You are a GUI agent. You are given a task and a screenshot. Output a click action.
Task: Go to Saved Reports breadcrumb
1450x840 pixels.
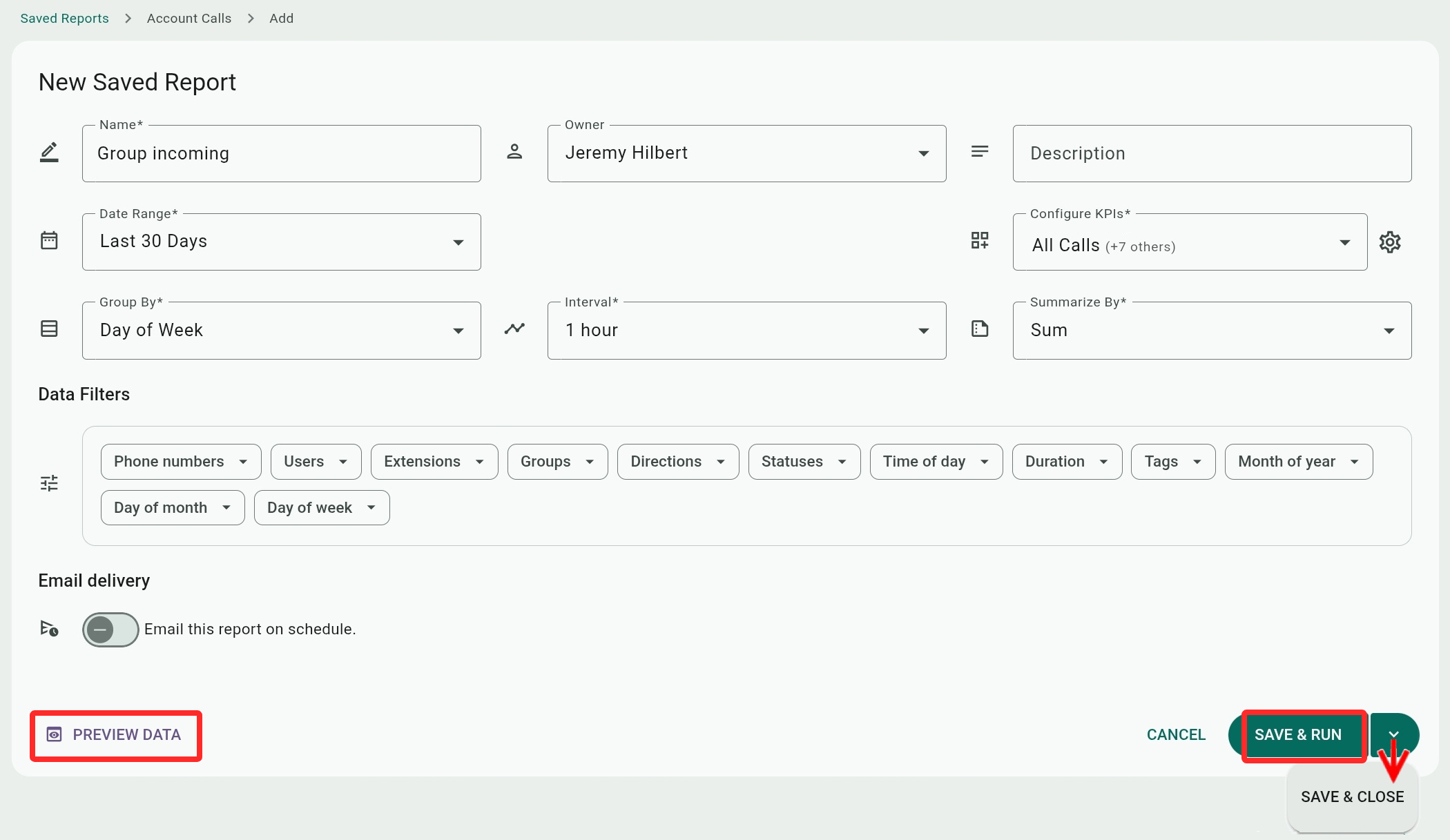point(64,19)
